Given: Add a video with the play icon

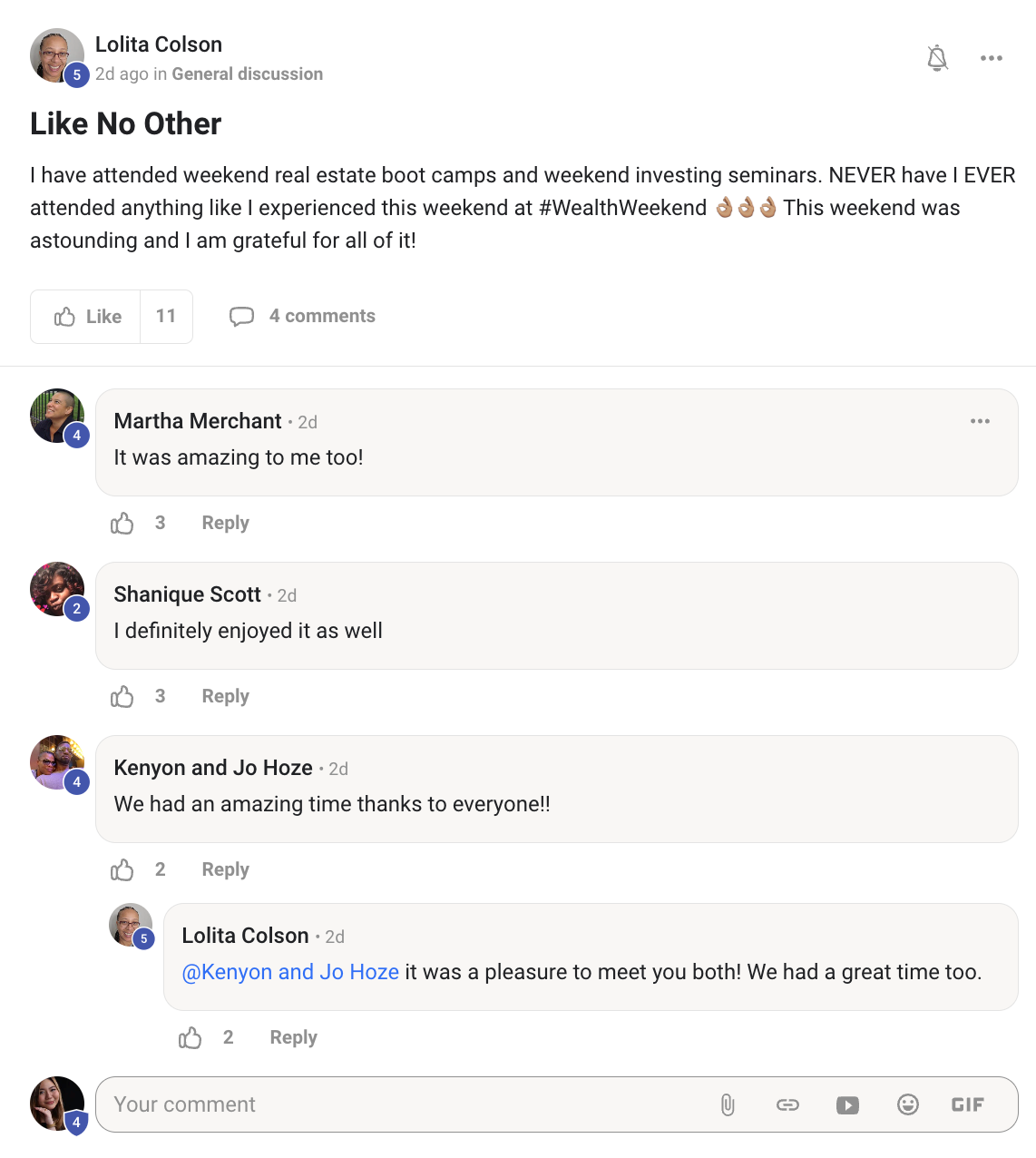Looking at the screenshot, I should [x=847, y=1105].
